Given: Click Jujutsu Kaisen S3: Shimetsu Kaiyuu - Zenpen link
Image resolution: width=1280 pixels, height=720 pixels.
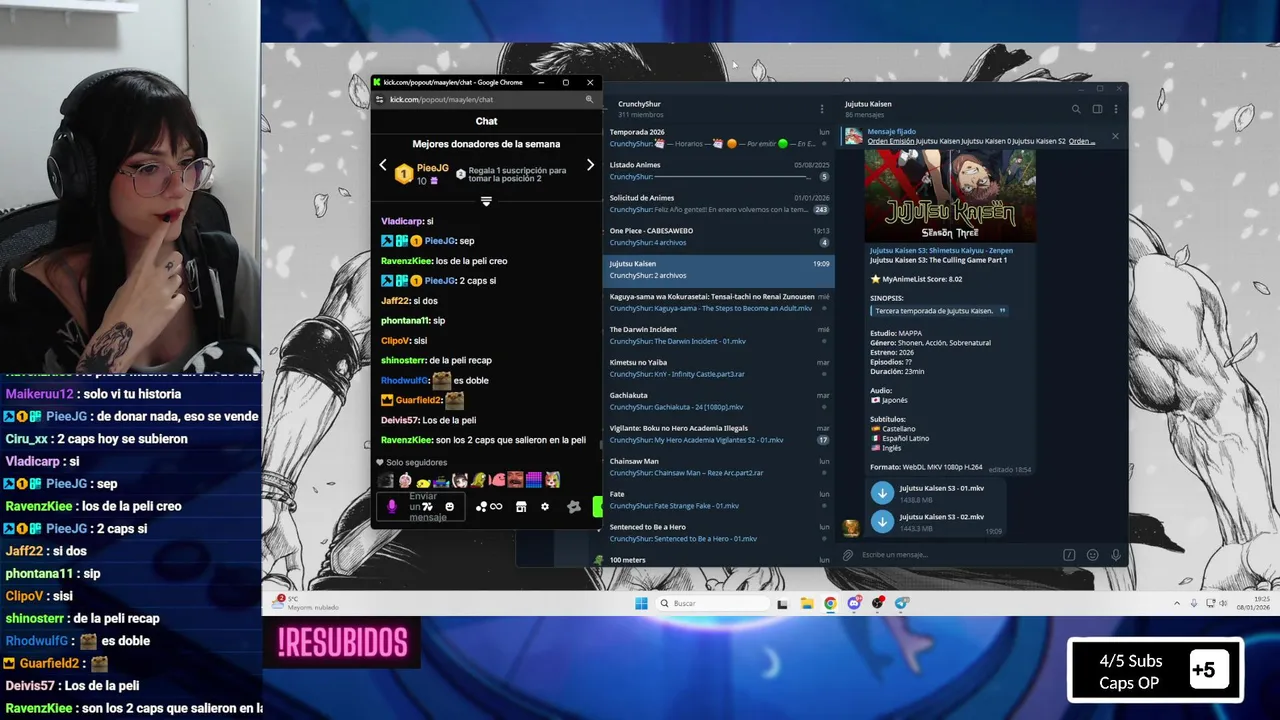Looking at the screenshot, I should click(x=941, y=250).
